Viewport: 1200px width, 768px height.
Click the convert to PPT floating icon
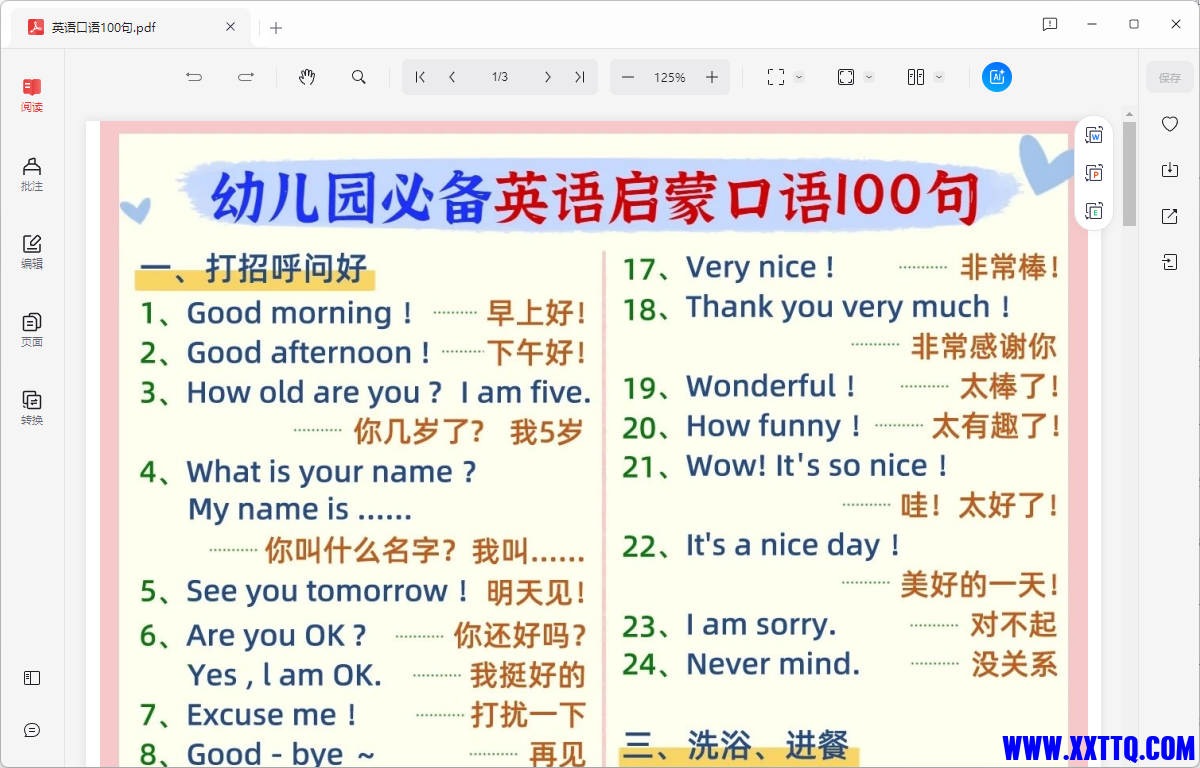[1094, 173]
